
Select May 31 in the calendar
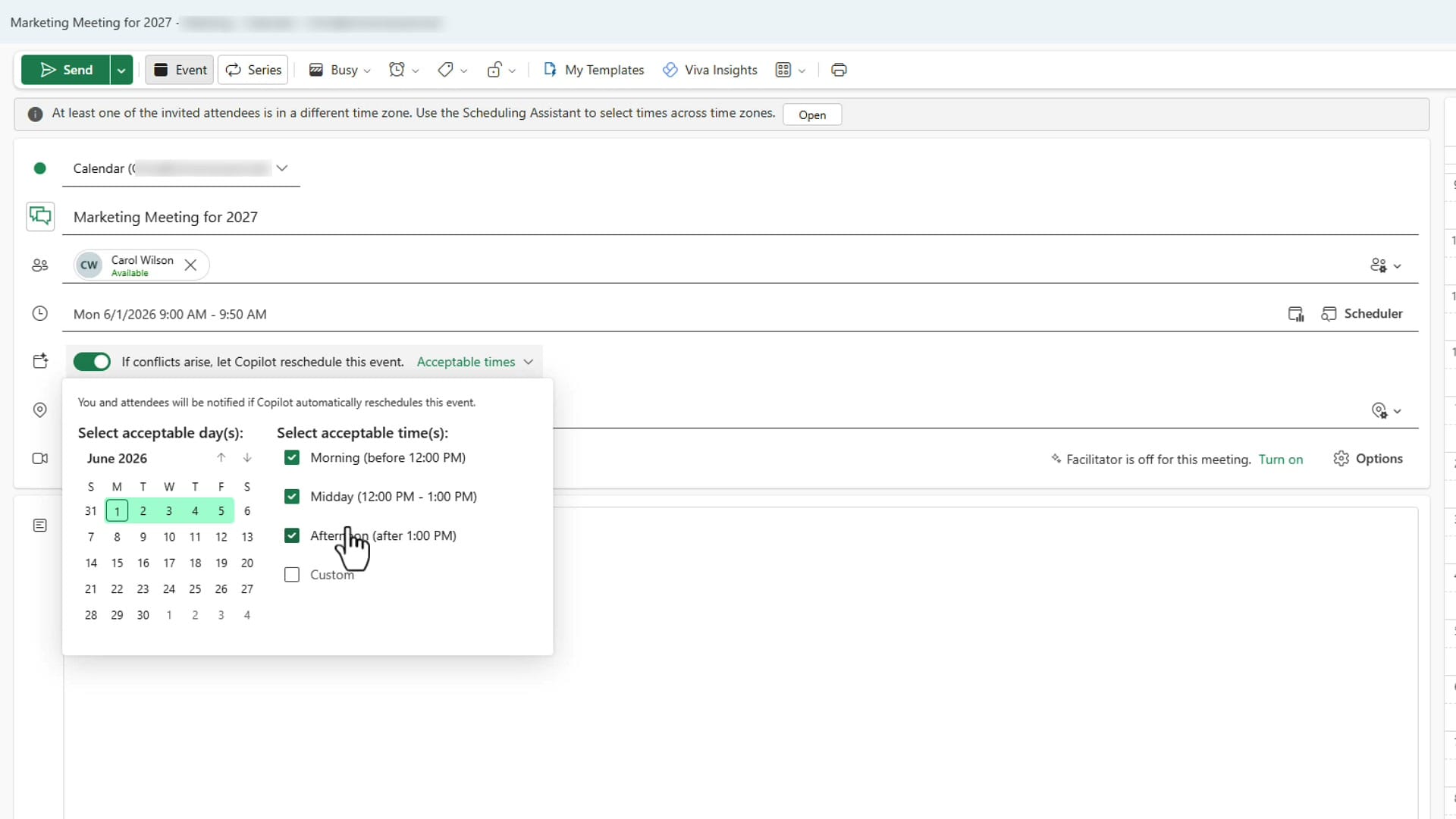pos(91,511)
